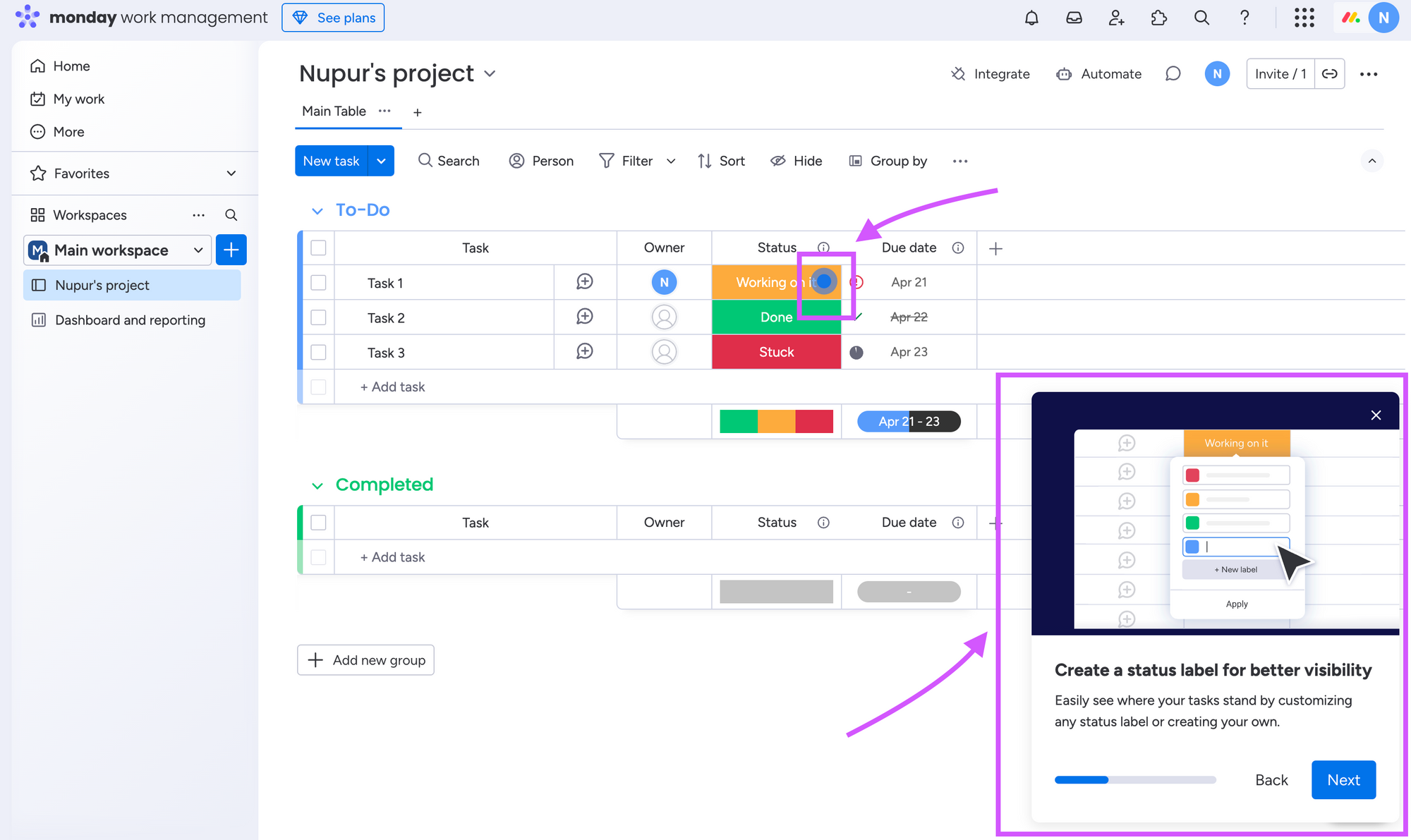1411x840 pixels.
Task: Open the apps marketplace puzzle icon
Action: coord(1159,18)
